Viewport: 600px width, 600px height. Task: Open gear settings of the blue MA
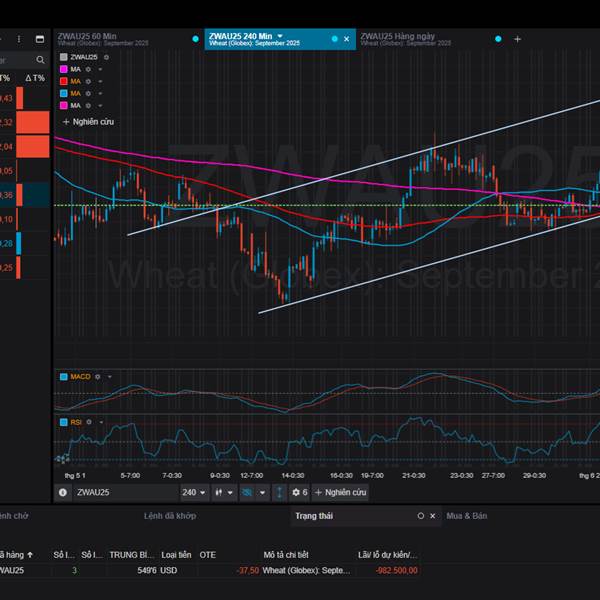coord(88,93)
